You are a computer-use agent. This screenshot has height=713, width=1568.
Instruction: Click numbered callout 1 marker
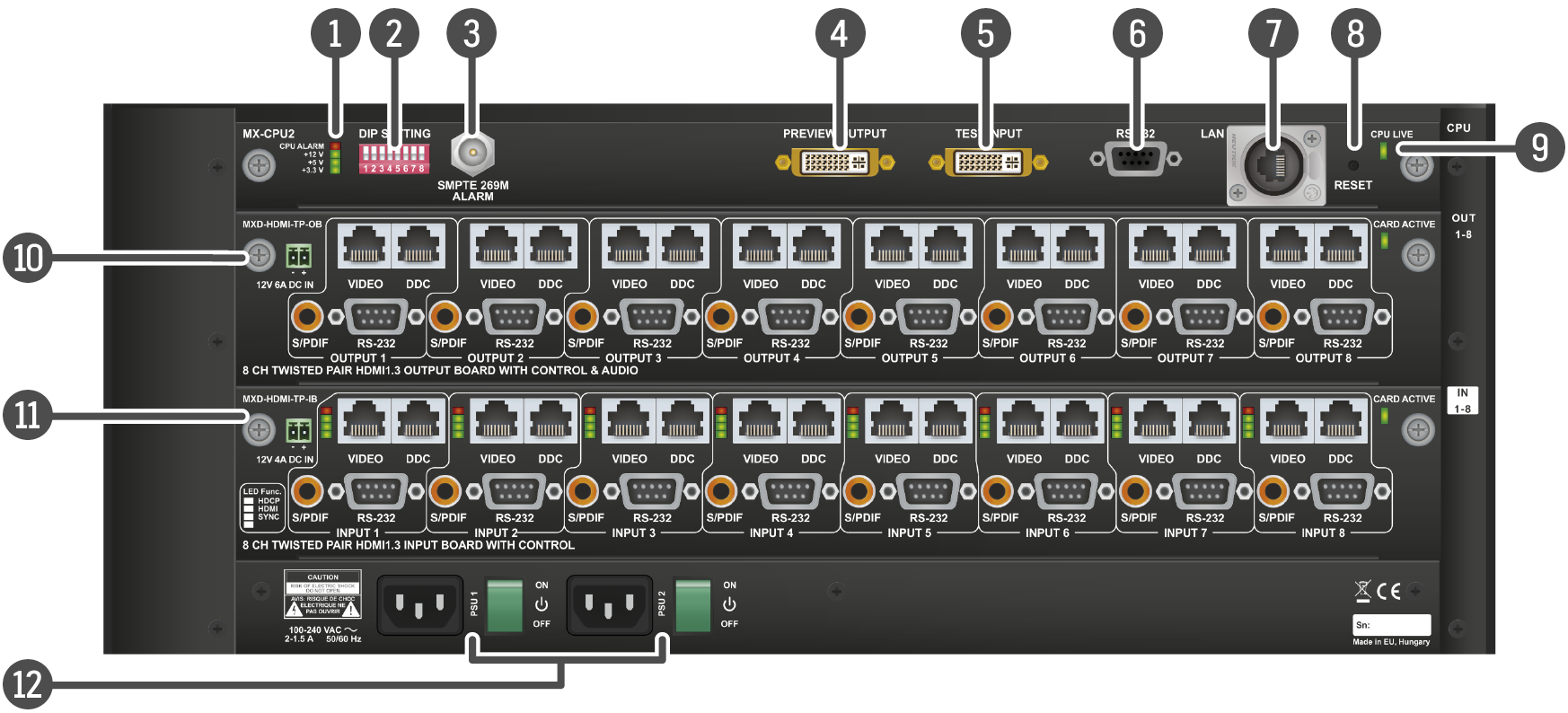335,34
